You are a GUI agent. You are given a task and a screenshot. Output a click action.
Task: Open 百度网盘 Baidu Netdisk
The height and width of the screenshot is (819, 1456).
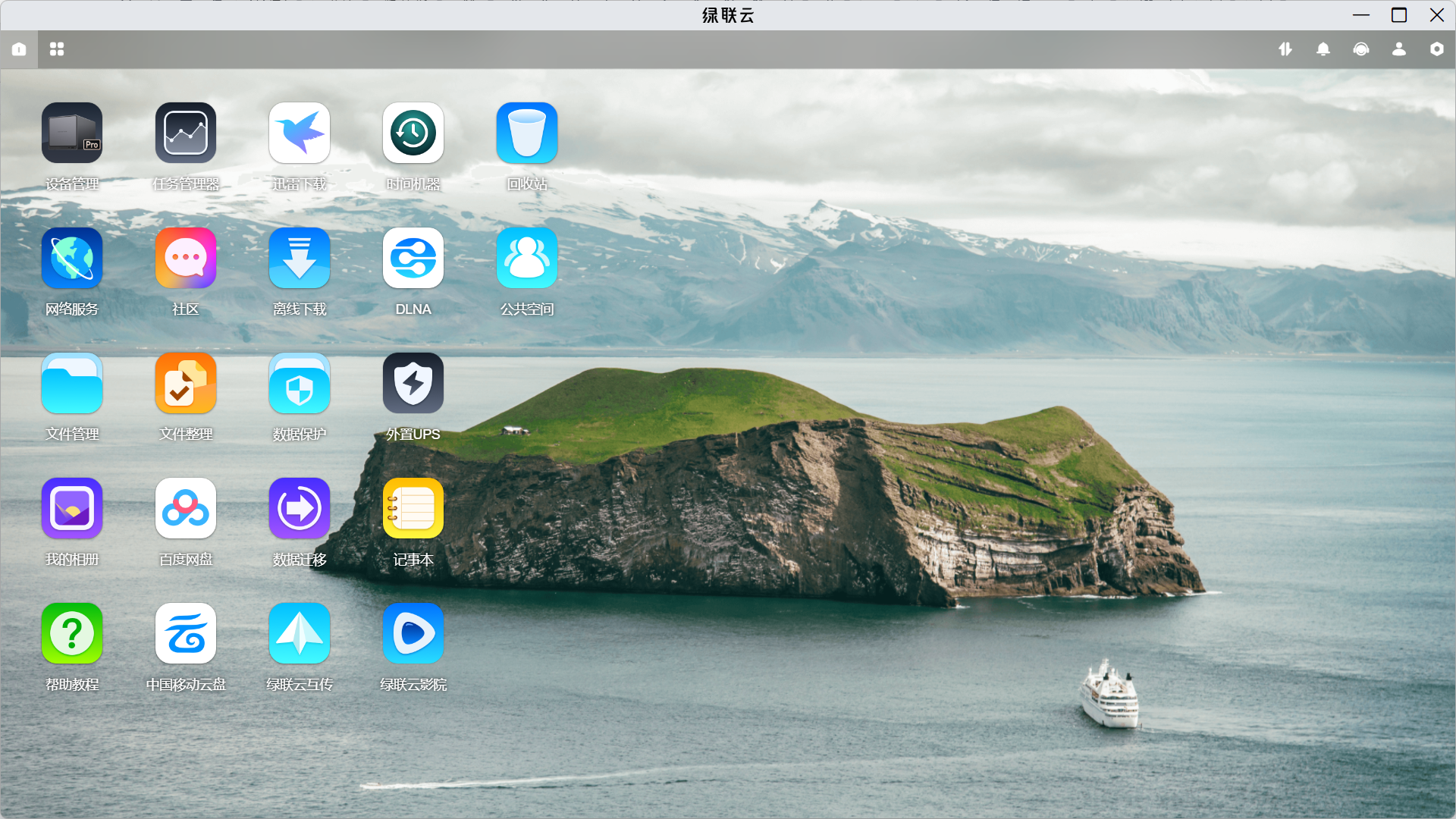tap(186, 509)
